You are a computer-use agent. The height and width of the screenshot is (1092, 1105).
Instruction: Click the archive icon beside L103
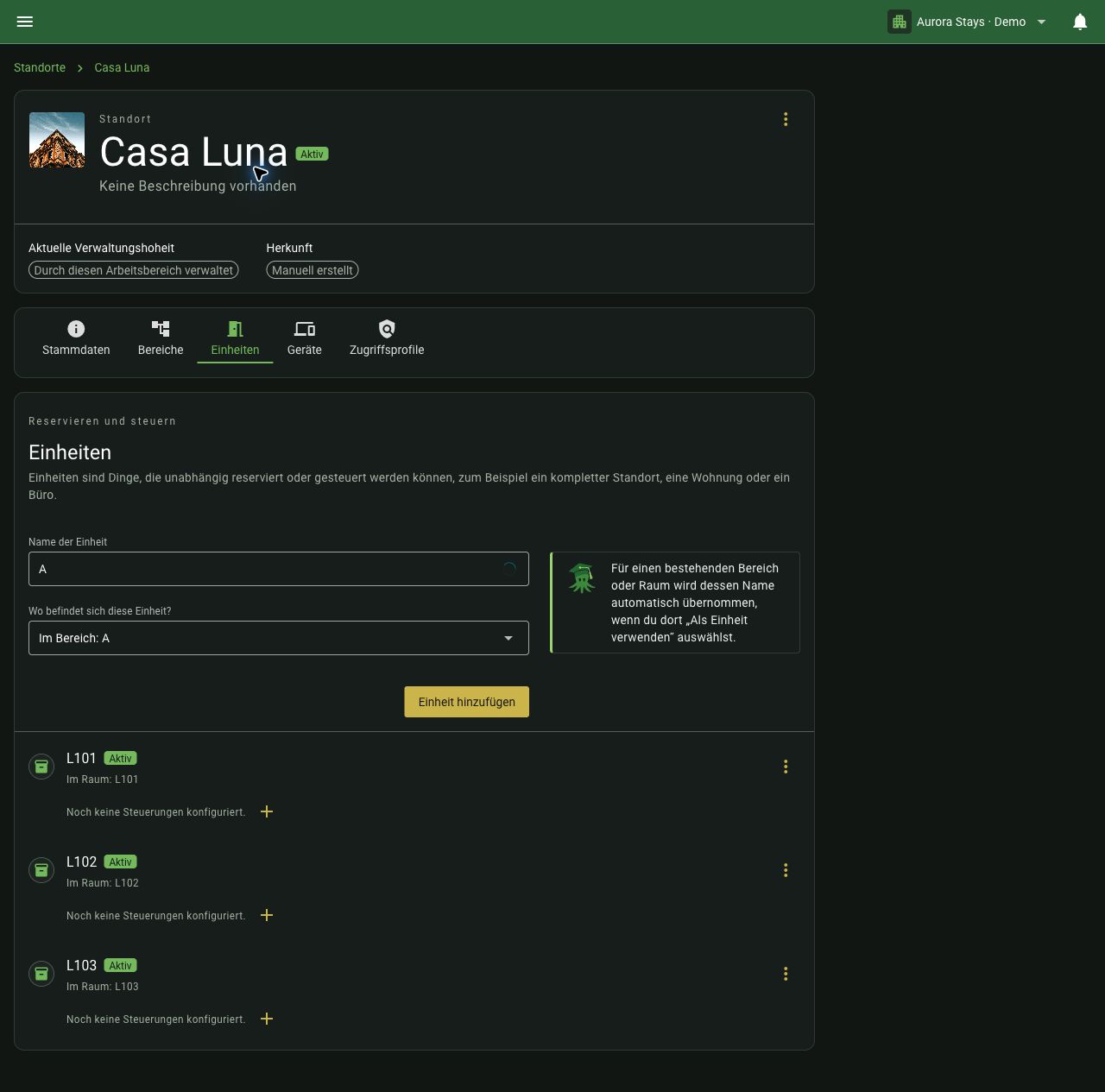pyautogui.click(x=41, y=974)
